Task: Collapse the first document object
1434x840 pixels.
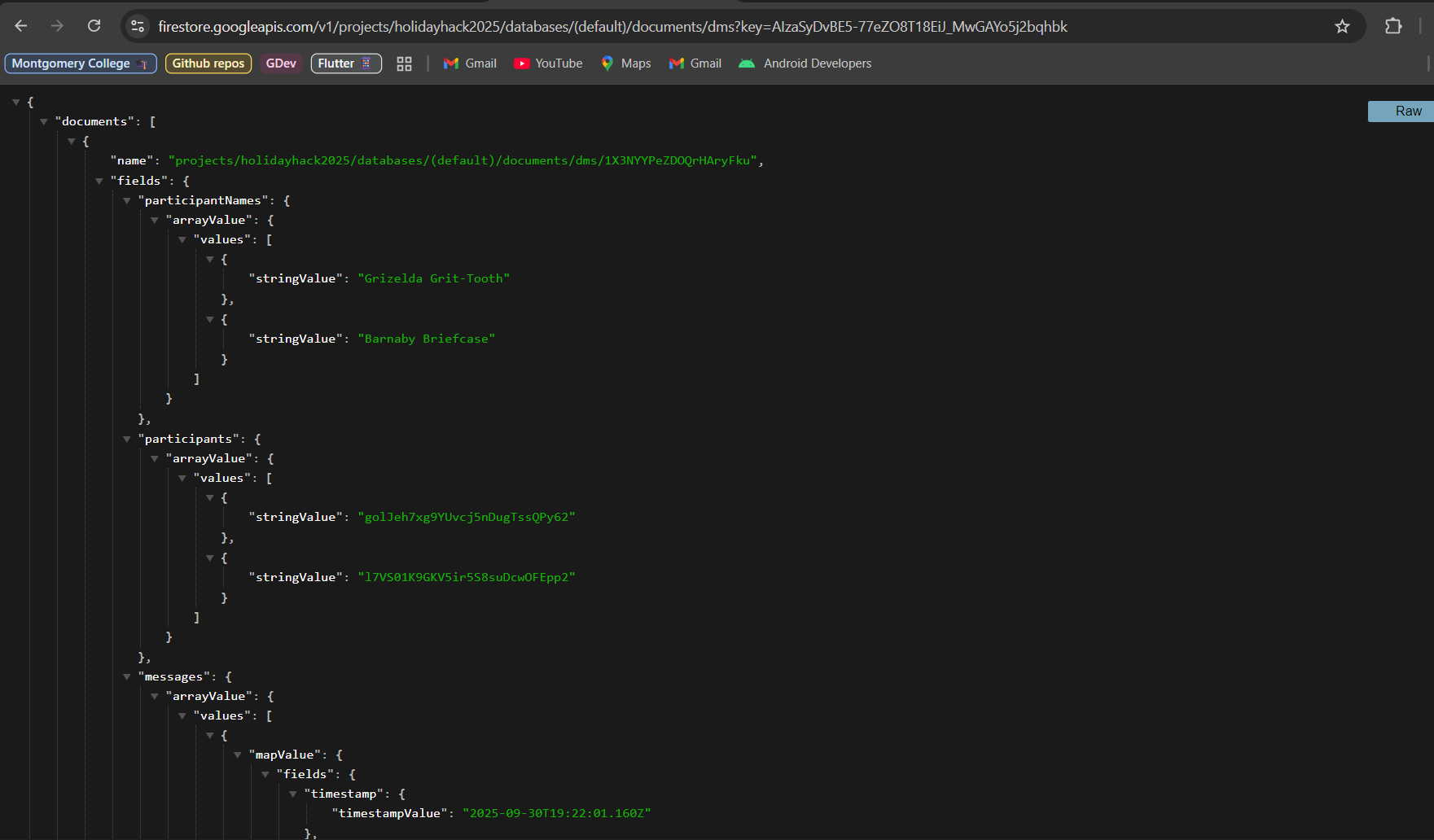Action: [x=71, y=141]
